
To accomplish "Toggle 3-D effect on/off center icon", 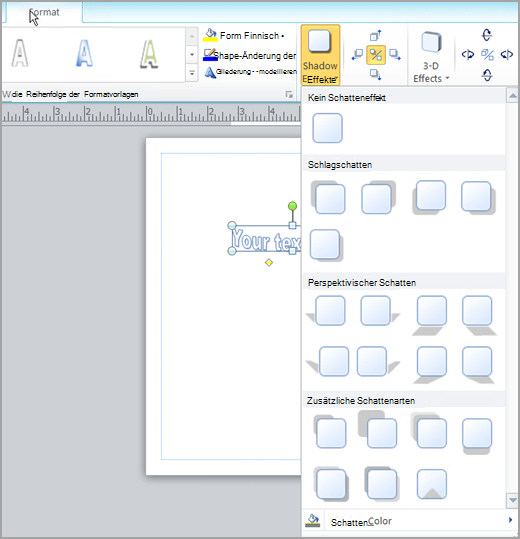I will coord(487,55).
